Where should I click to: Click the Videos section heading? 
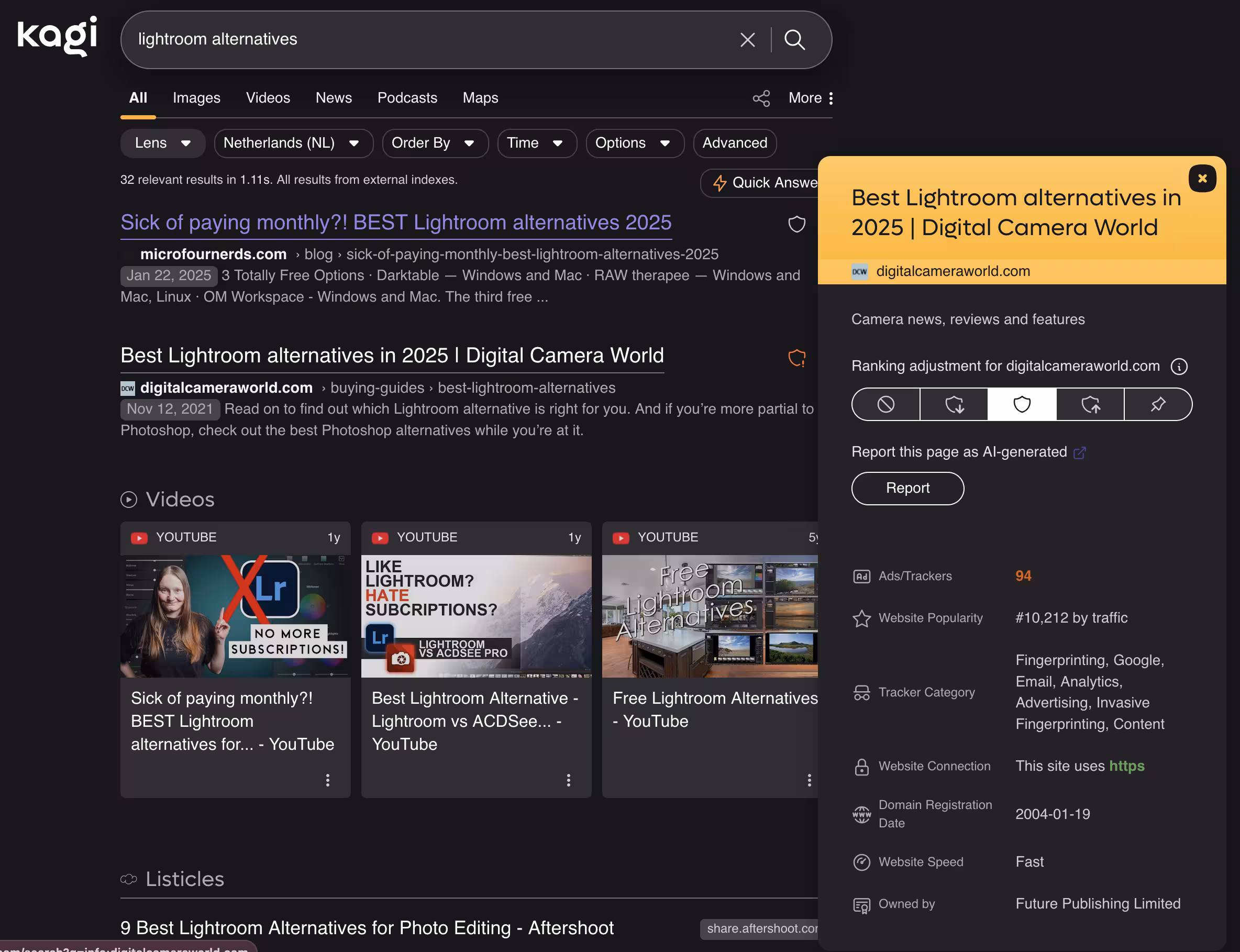coord(180,500)
